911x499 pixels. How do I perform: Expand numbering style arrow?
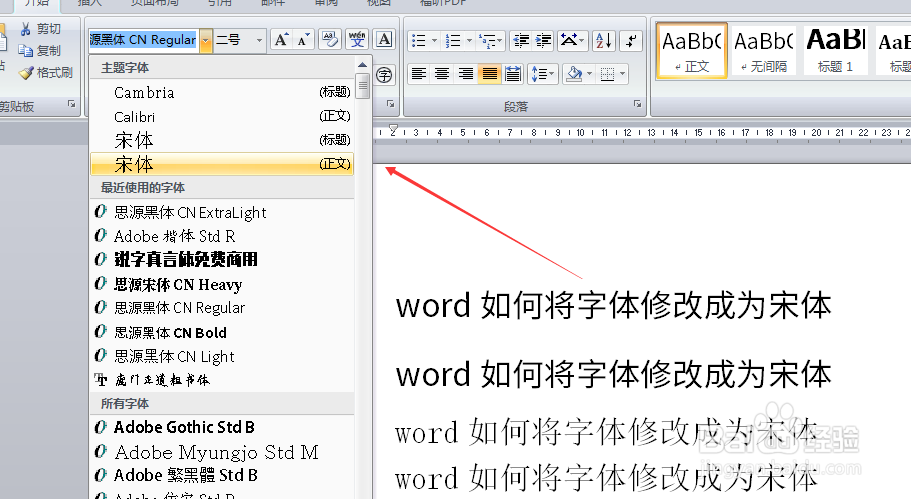pos(469,41)
